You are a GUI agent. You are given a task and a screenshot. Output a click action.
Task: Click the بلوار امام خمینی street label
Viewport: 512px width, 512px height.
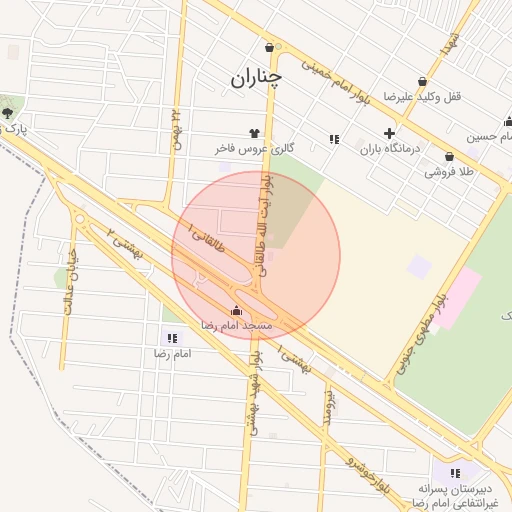coord(336,83)
